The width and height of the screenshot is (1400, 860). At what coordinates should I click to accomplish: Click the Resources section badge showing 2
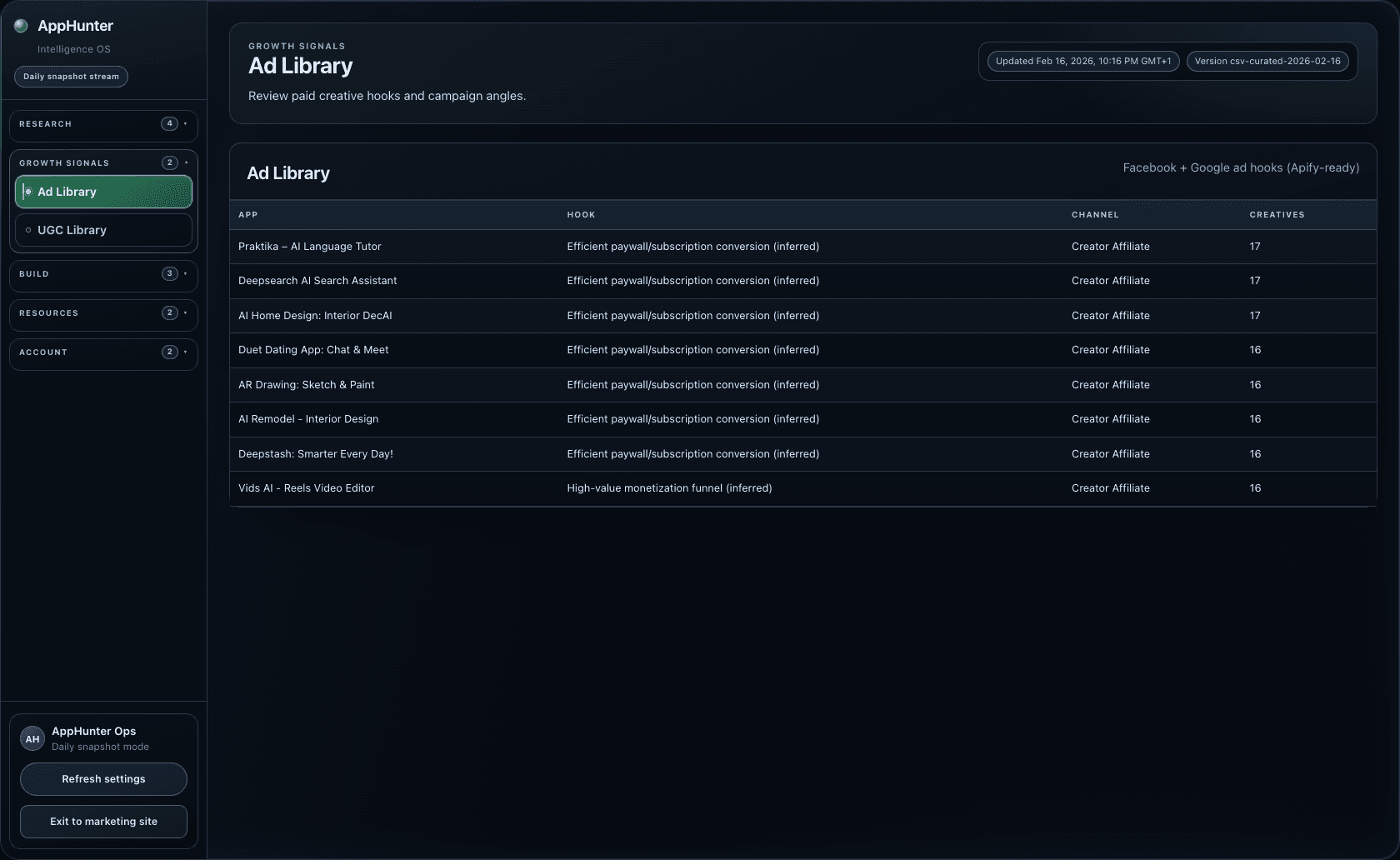[x=171, y=312]
